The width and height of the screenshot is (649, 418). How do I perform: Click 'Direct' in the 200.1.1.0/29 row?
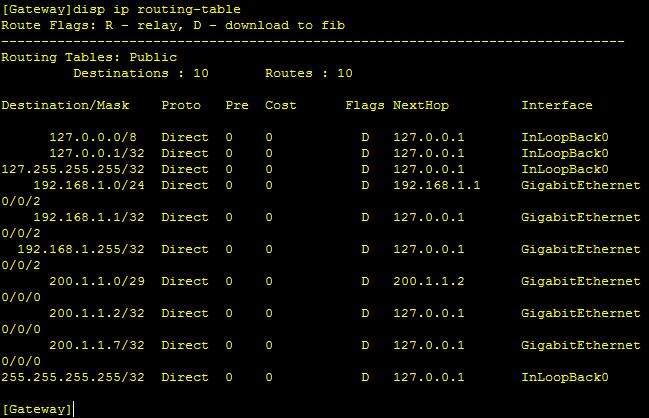click(185, 281)
